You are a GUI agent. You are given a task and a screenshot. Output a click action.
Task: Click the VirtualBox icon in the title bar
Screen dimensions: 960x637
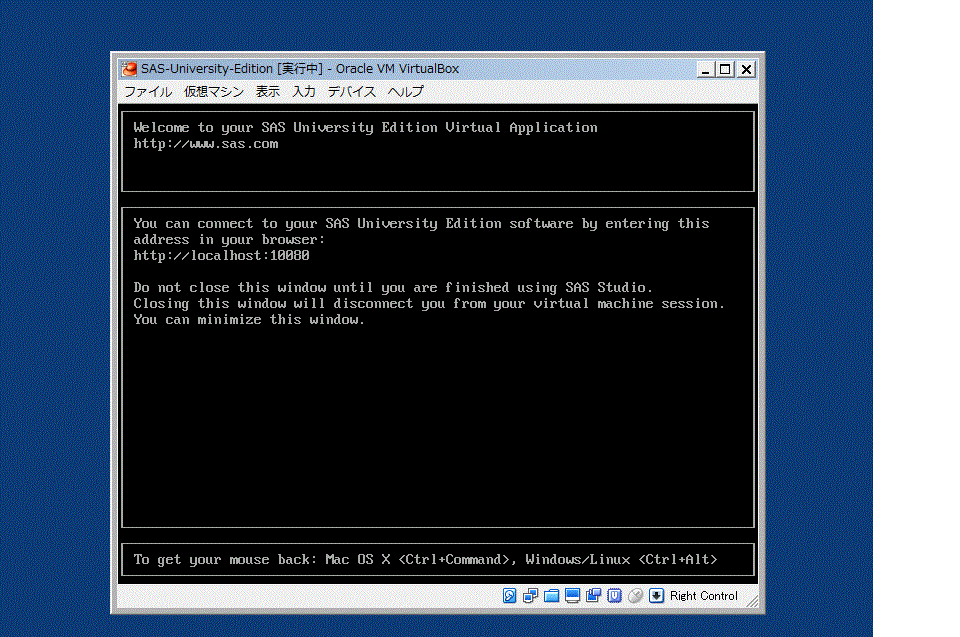129,69
